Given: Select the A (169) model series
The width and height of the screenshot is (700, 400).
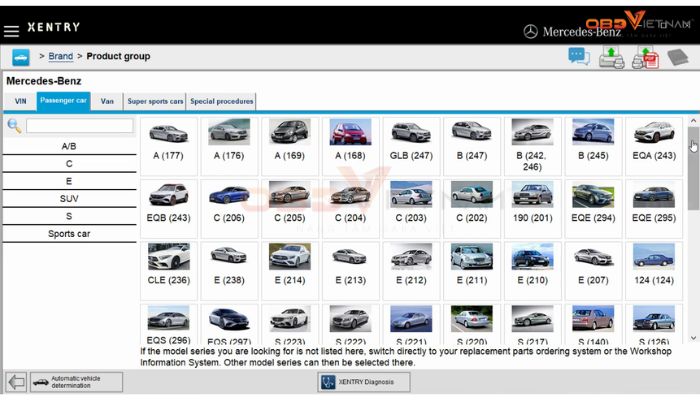Looking at the screenshot, I should click(x=290, y=146).
